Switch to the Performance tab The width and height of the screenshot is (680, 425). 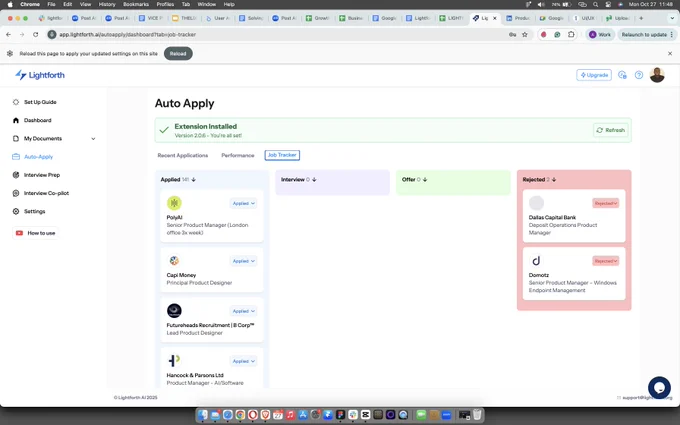(238, 155)
